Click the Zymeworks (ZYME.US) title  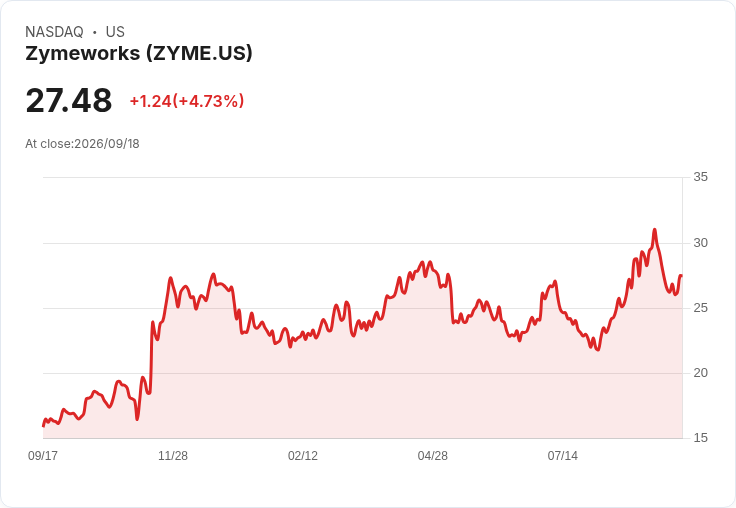coord(139,53)
